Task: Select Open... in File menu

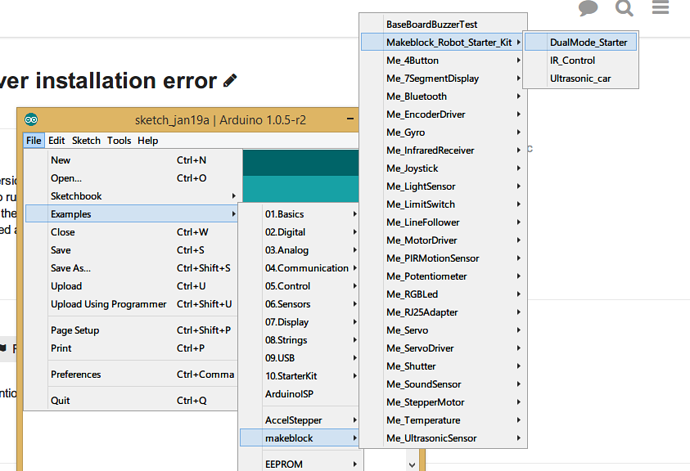Action: 131,178
